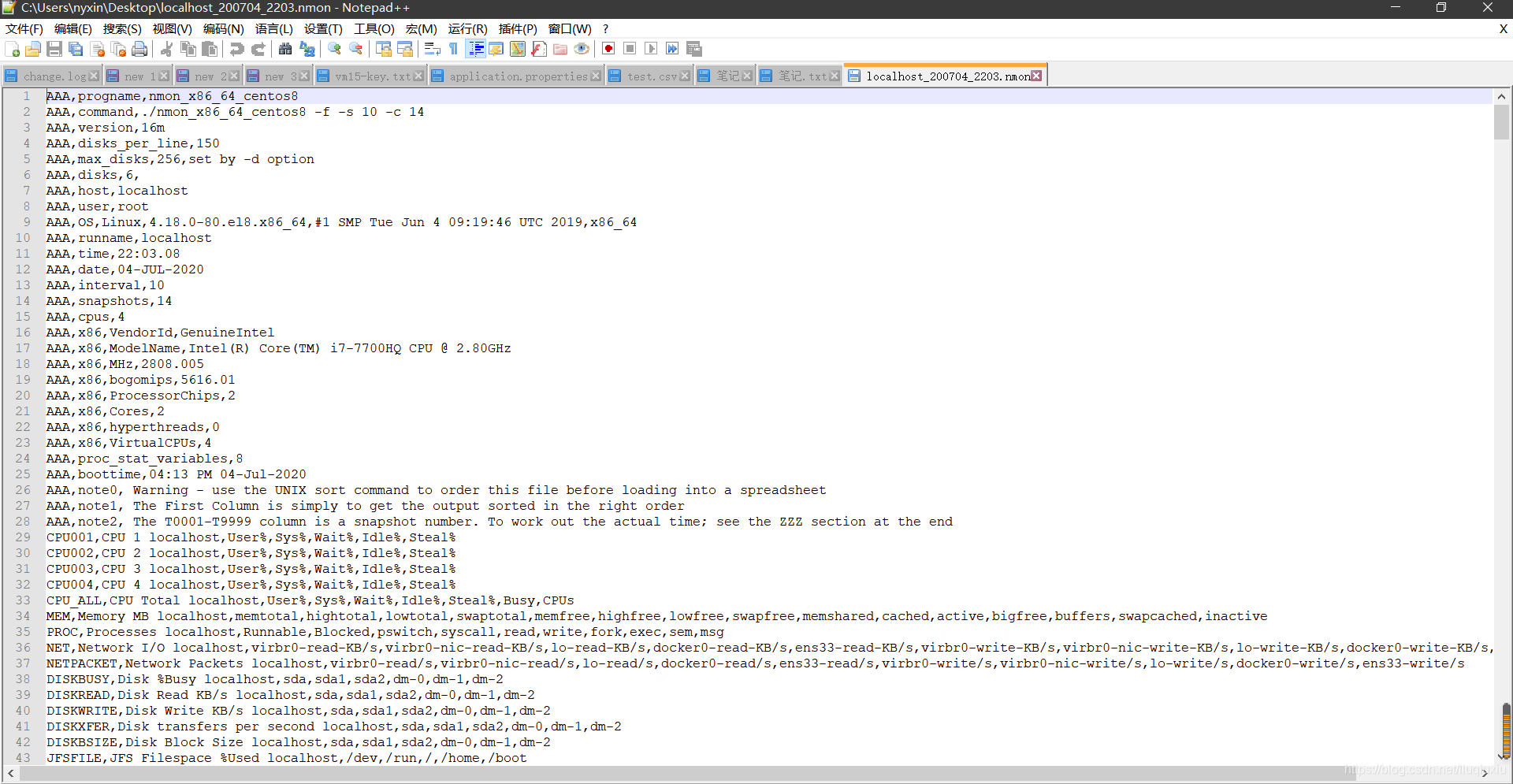The image size is (1513, 784).
Task: Cut selection with scissors icon
Action: click(x=166, y=49)
